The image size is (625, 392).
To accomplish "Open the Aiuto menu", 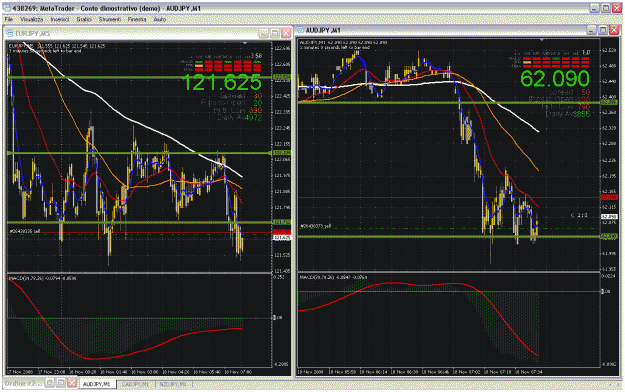I will point(159,19).
